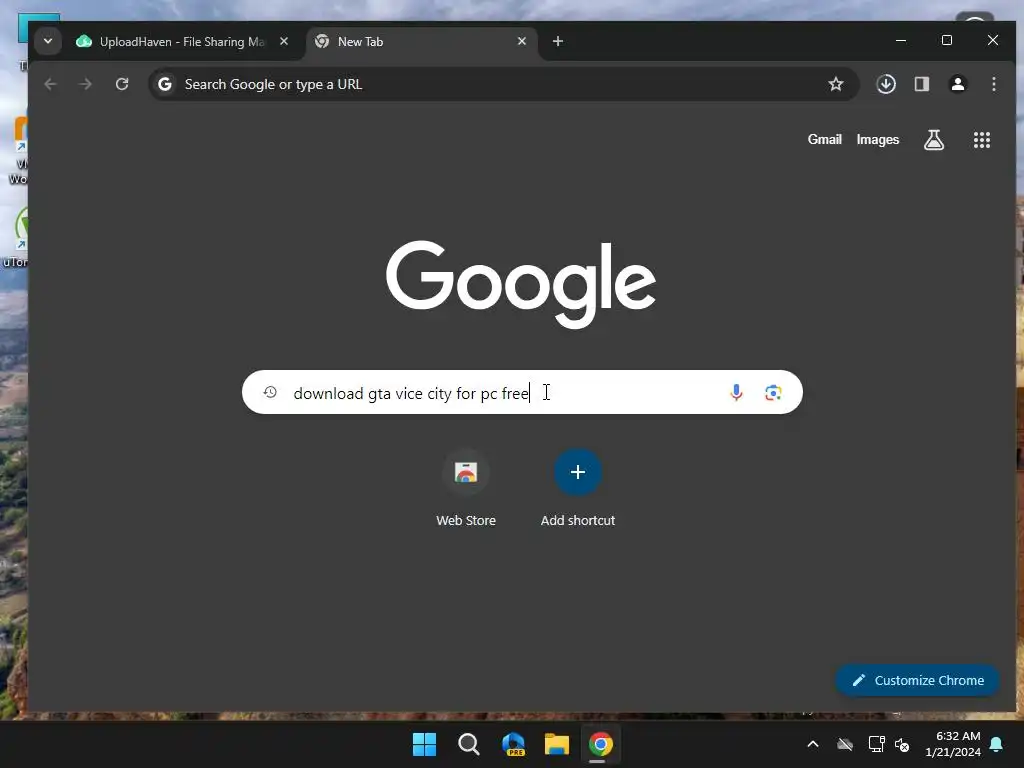Viewport: 1024px width, 768px height.
Task: Open the Web Store shortcut
Action: pos(466,488)
